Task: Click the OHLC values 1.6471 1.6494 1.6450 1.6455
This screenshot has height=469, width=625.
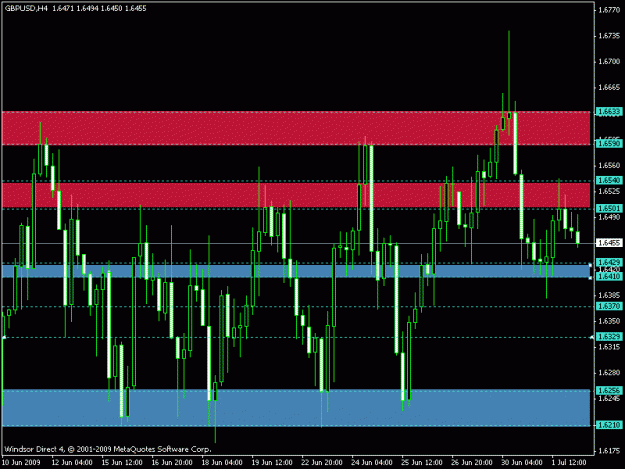Action: click(x=99, y=8)
